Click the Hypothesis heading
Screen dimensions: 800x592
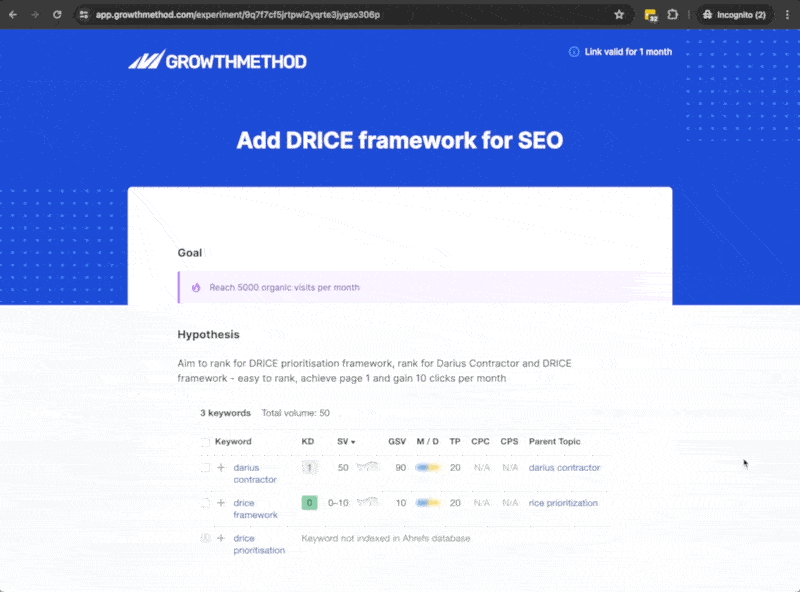pyautogui.click(x=208, y=335)
